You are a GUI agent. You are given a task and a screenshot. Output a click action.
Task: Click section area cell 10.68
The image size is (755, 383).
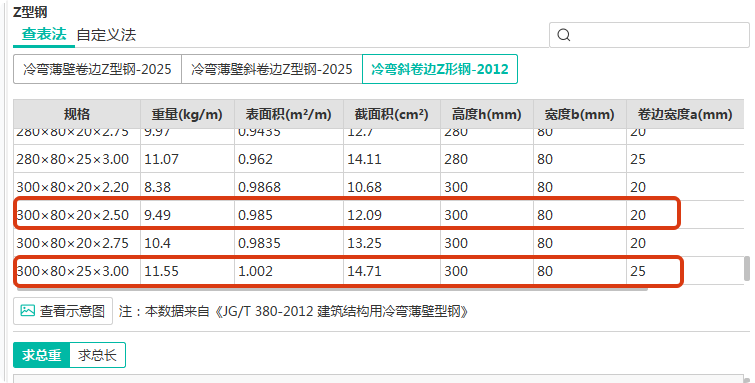(x=392, y=187)
